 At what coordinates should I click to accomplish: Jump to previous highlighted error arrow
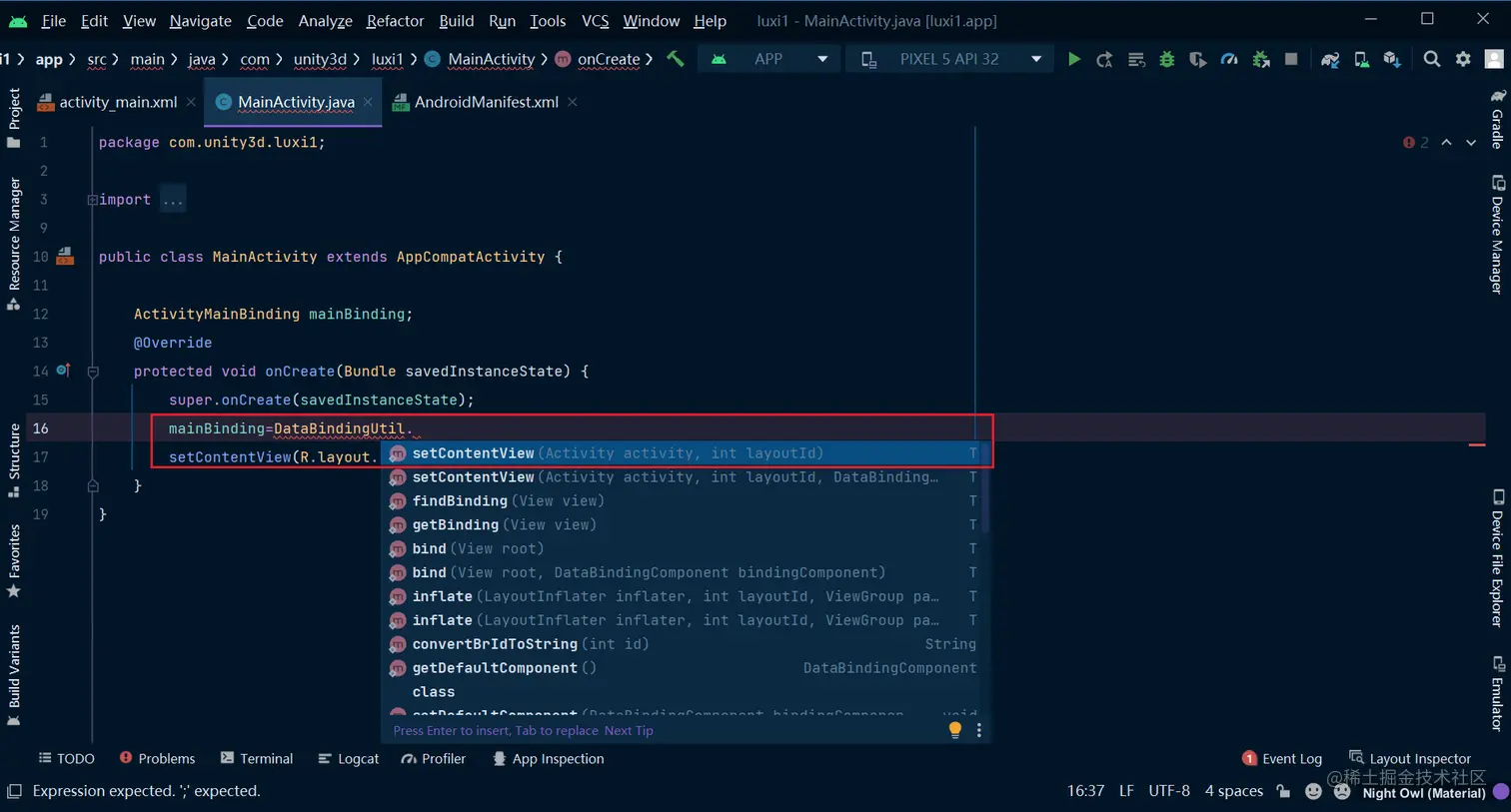pyautogui.click(x=1446, y=142)
